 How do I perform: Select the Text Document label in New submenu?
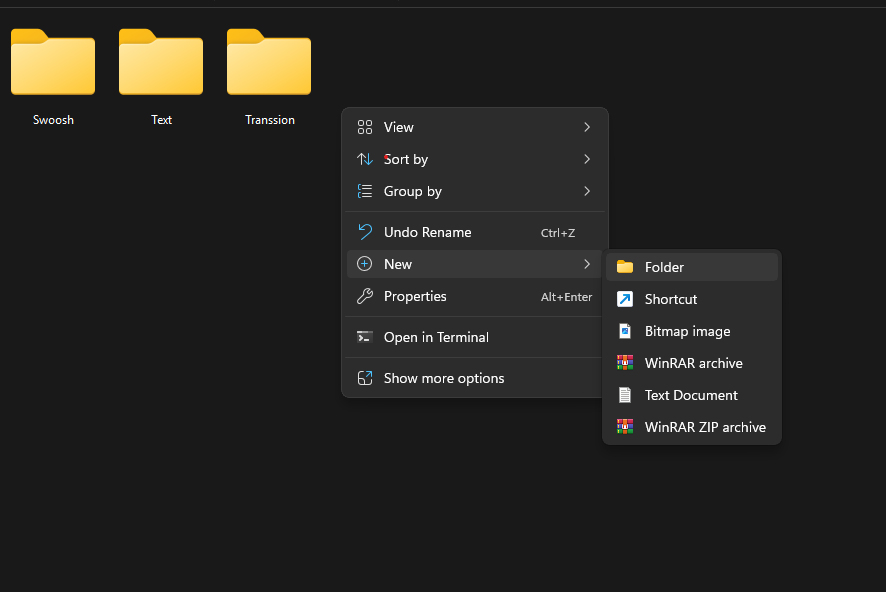pos(691,395)
